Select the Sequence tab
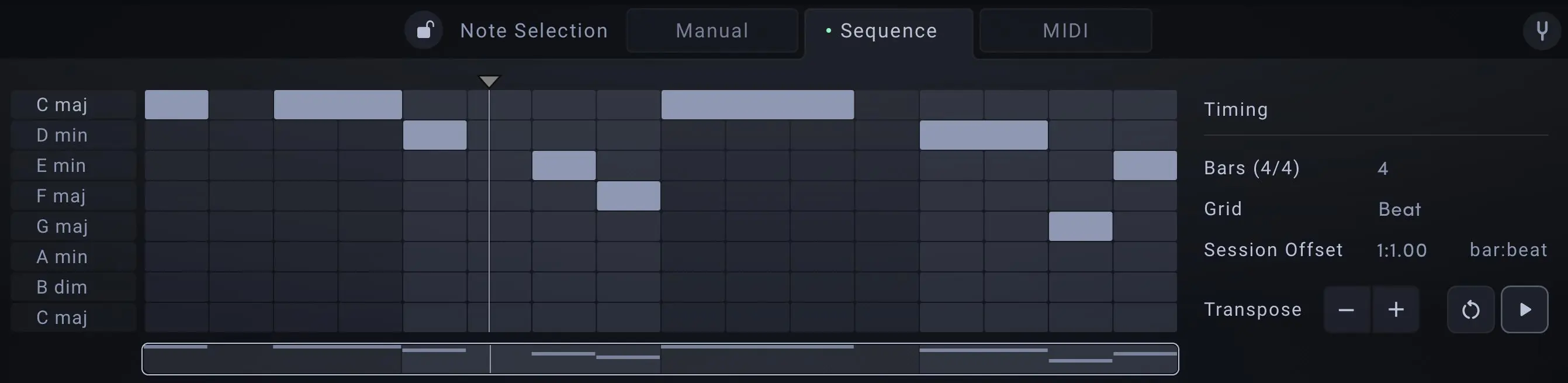 tap(888, 30)
